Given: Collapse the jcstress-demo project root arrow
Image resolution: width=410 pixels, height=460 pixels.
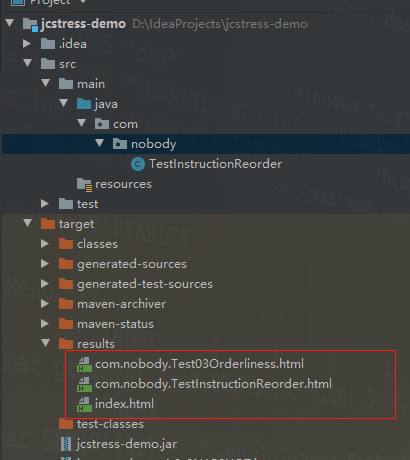Looking at the screenshot, I should pos(10,23).
